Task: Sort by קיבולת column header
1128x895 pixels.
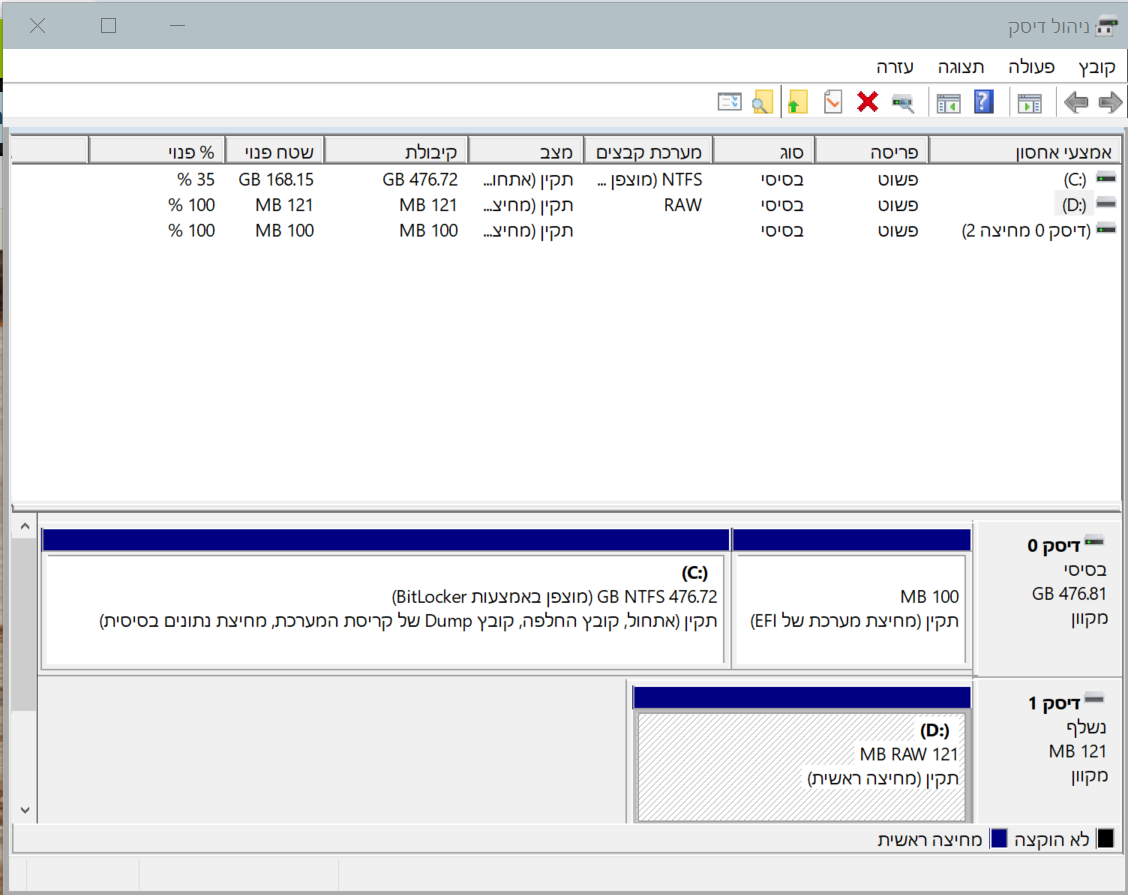Action: (x=396, y=151)
